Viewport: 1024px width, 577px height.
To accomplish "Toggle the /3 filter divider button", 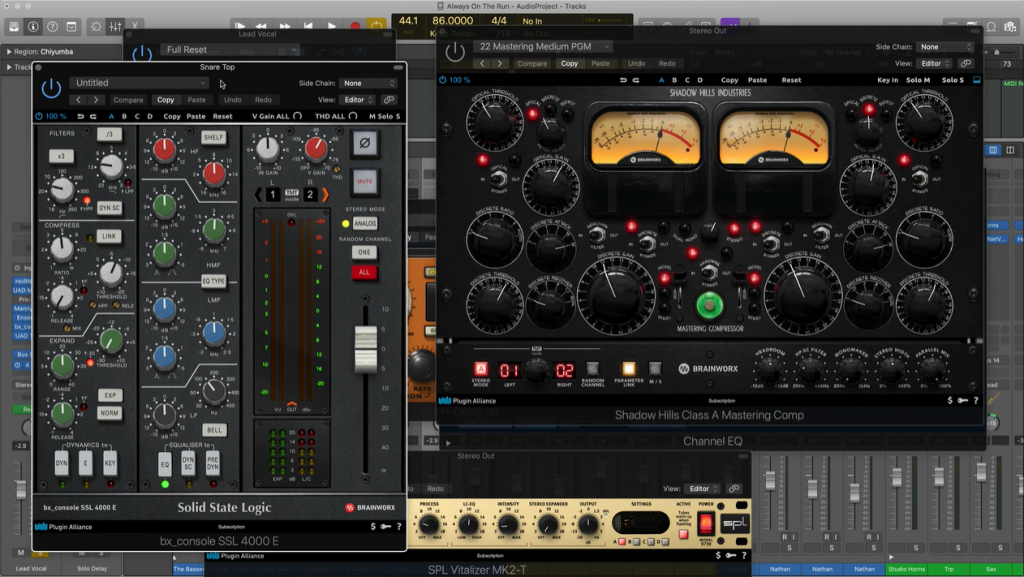I will 109,134.
